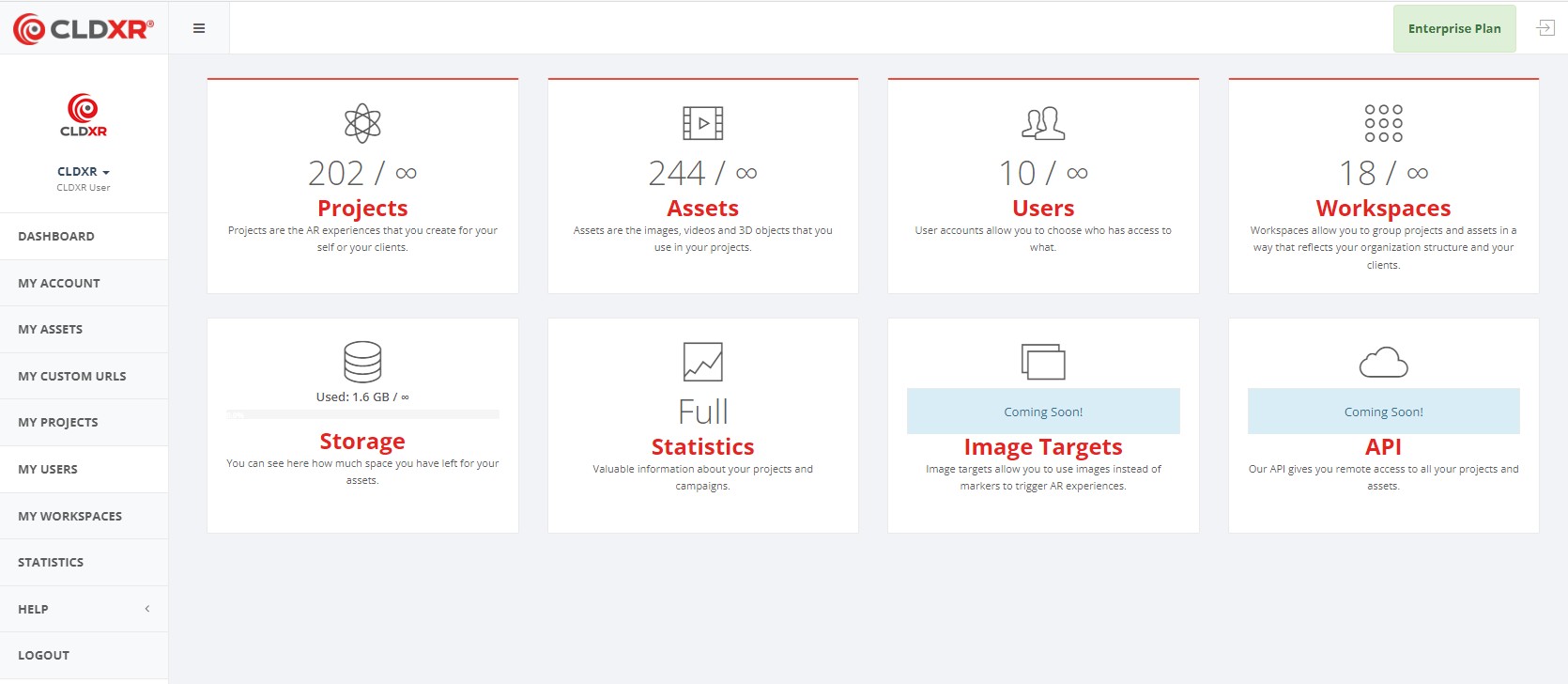Image resolution: width=1568 pixels, height=684 pixels.
Task: Open the Projects heading link
Action: [362, 209]
